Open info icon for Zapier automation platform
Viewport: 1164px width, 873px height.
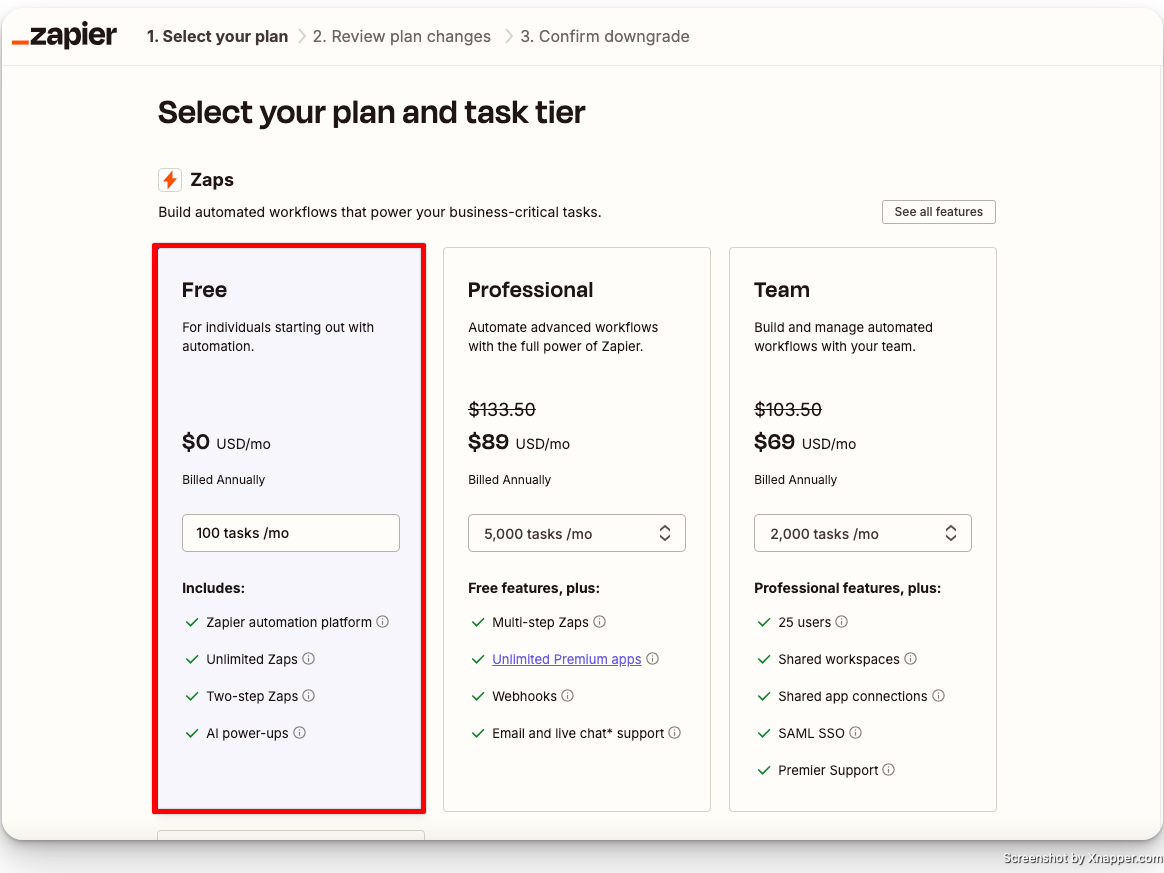pyautogui.click(x=382, y=621)
